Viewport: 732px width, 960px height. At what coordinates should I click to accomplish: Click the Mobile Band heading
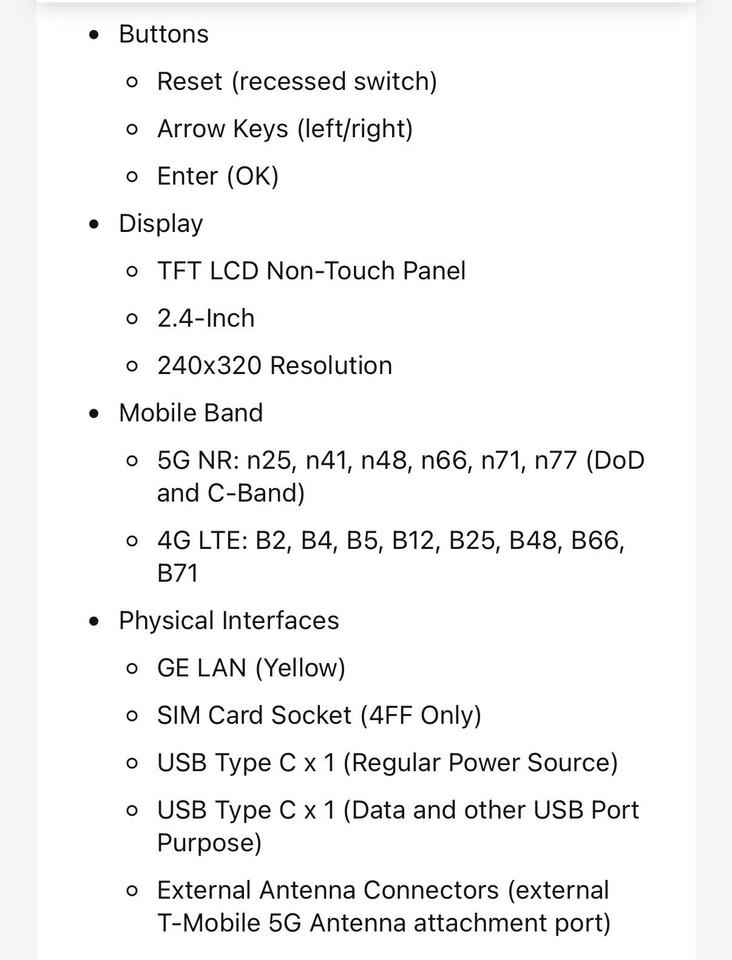[x=190, y=413]
